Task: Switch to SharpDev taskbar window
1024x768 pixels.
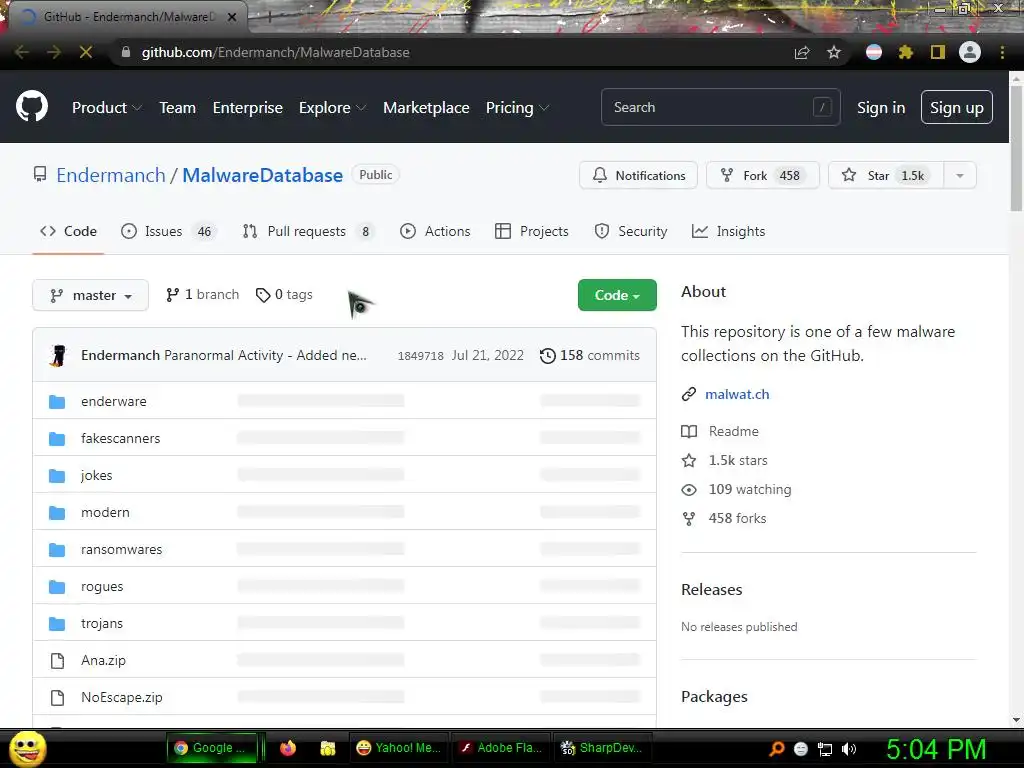Action: coord(601,748)
